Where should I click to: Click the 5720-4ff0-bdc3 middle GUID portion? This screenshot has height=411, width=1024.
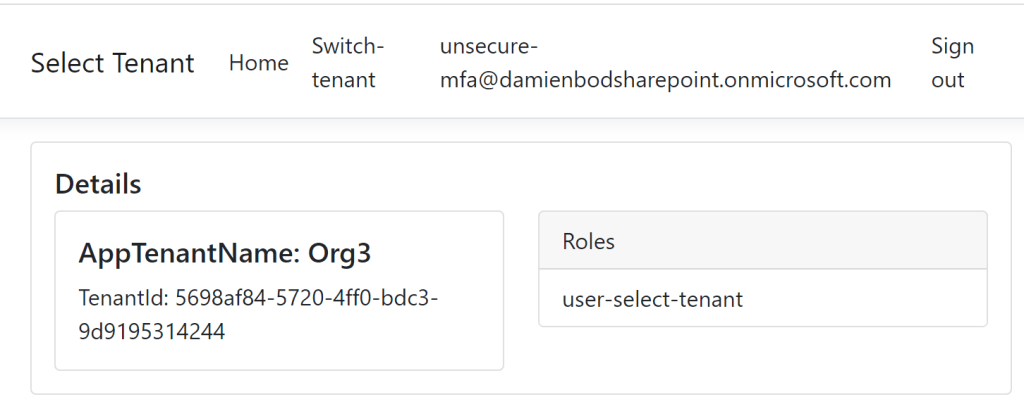pyautogui.click(x=344, y=298)
